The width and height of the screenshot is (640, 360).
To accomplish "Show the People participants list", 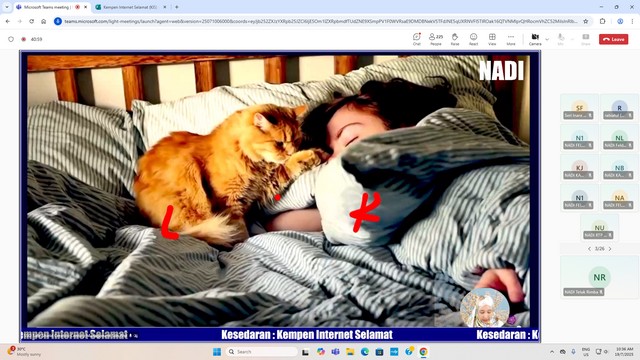I will (x=436, y=39).
